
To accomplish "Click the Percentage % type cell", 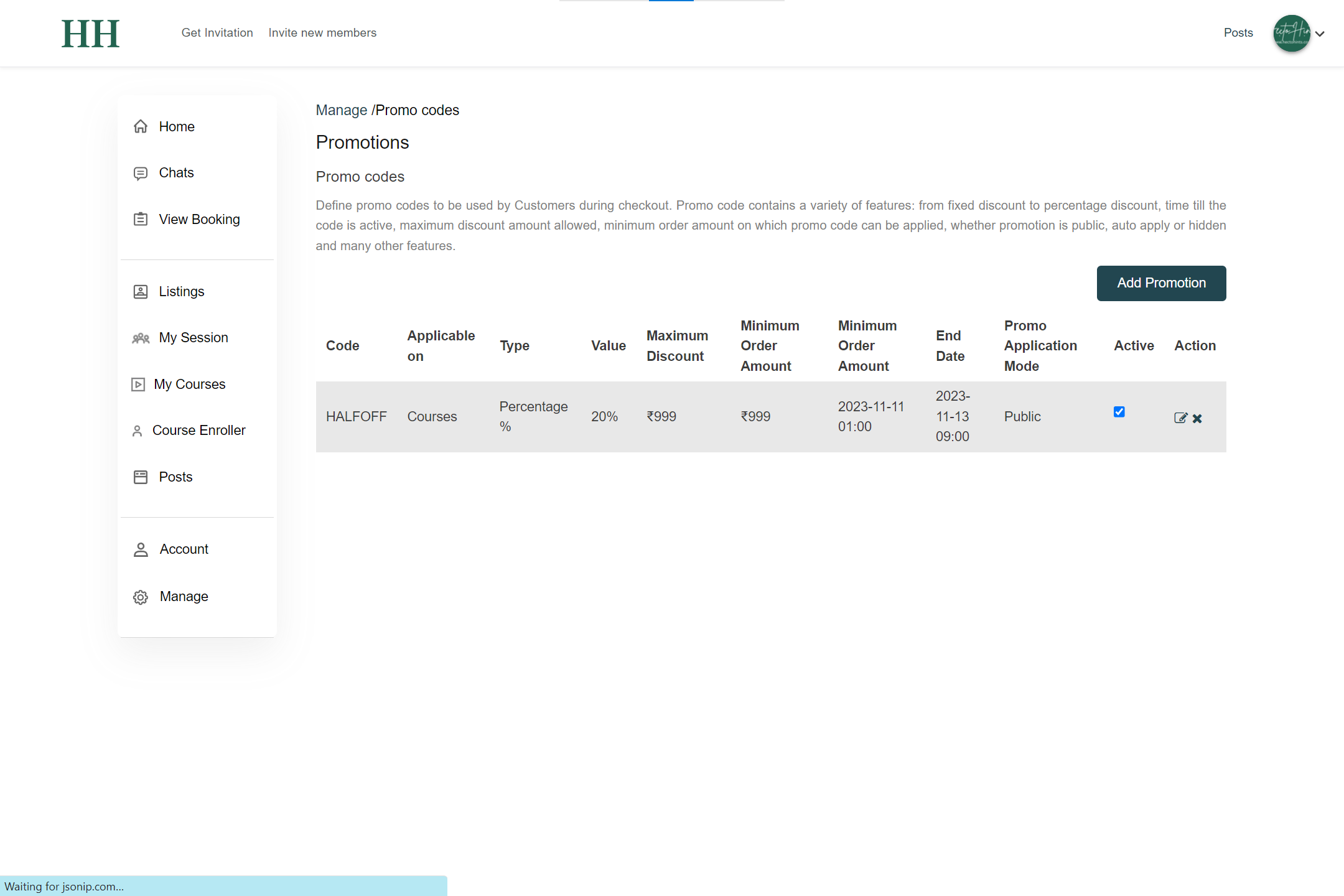I will [533, 416].
